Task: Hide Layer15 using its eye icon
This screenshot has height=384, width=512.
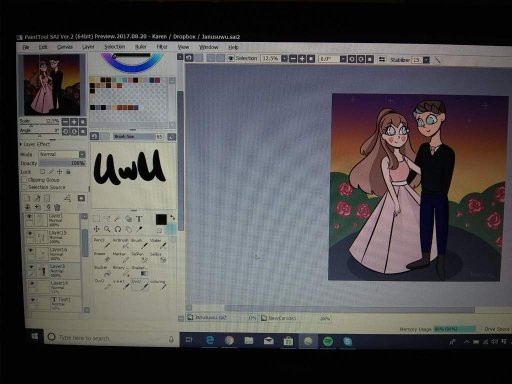Action: 30,233
